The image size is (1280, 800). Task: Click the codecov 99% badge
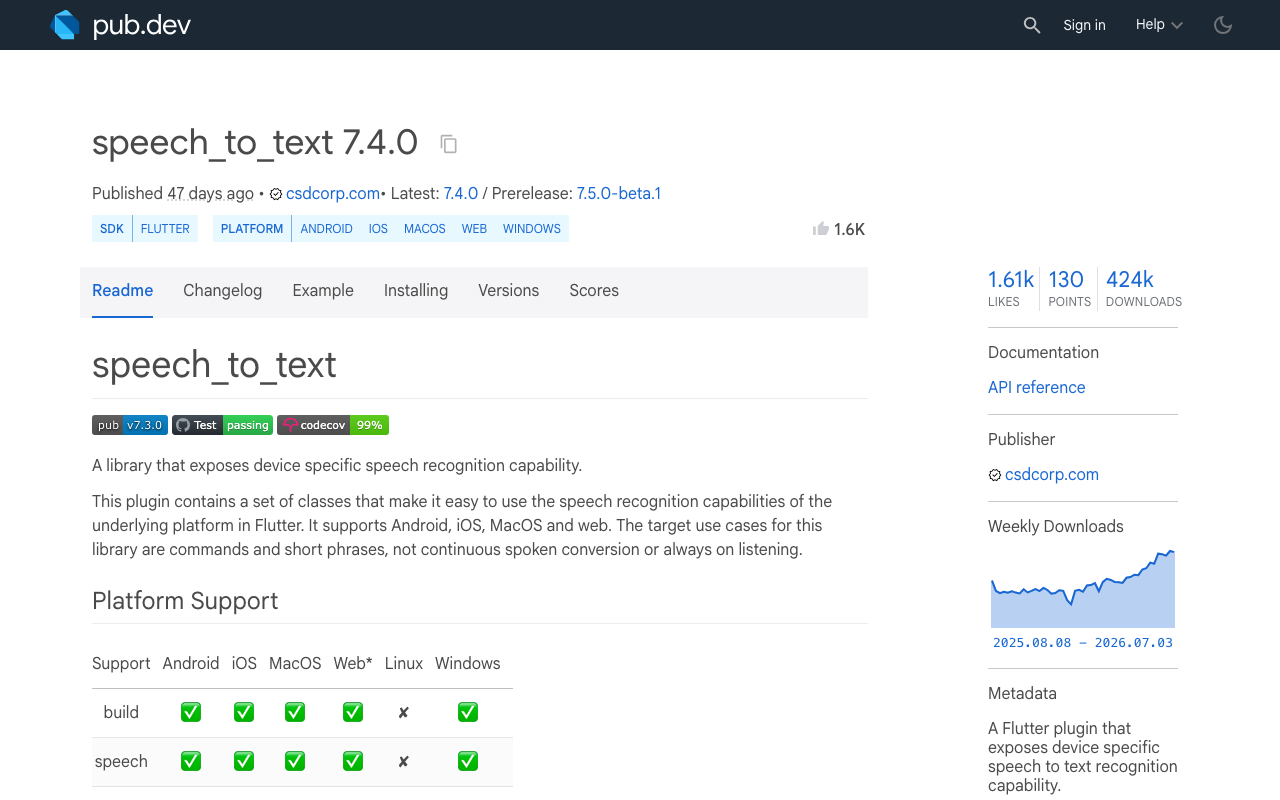click(x=333, y=425)
